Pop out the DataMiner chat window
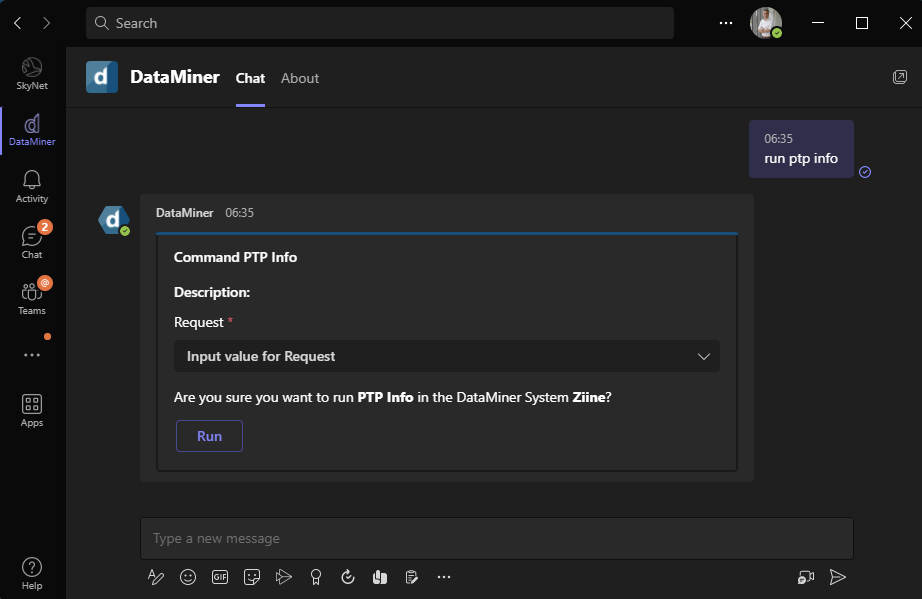Image resolution: width=922 pixels, height=599 pixels. [x=900, y=77]
